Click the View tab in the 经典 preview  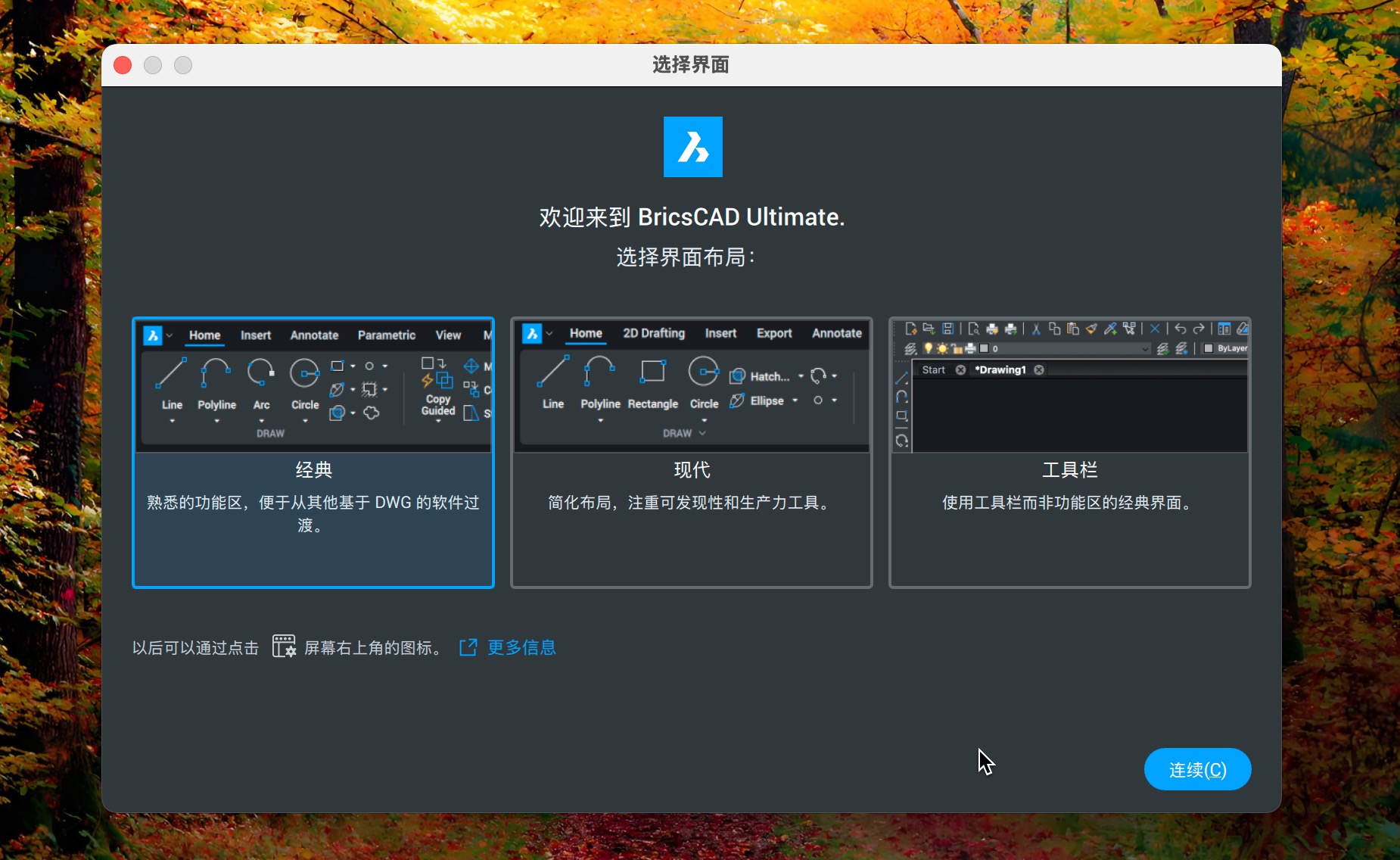tap(448, 335)
